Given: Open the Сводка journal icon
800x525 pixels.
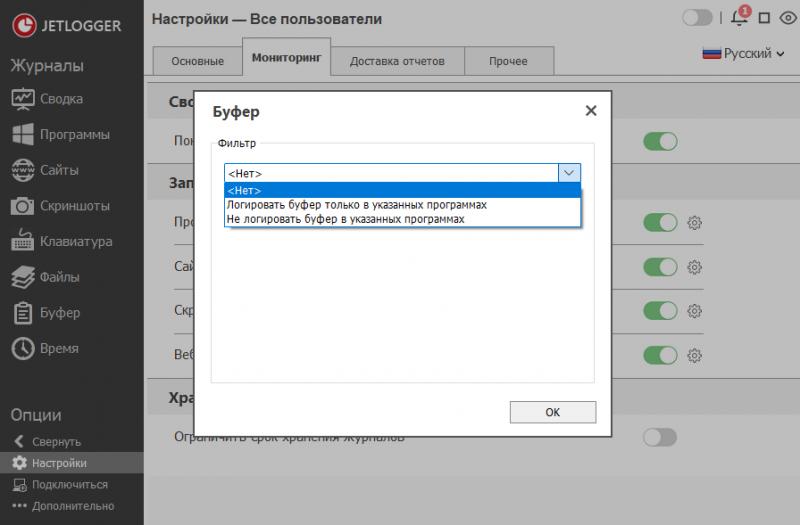Looking at the screenshot, I should pyautogui.click(x=23, y=99).
